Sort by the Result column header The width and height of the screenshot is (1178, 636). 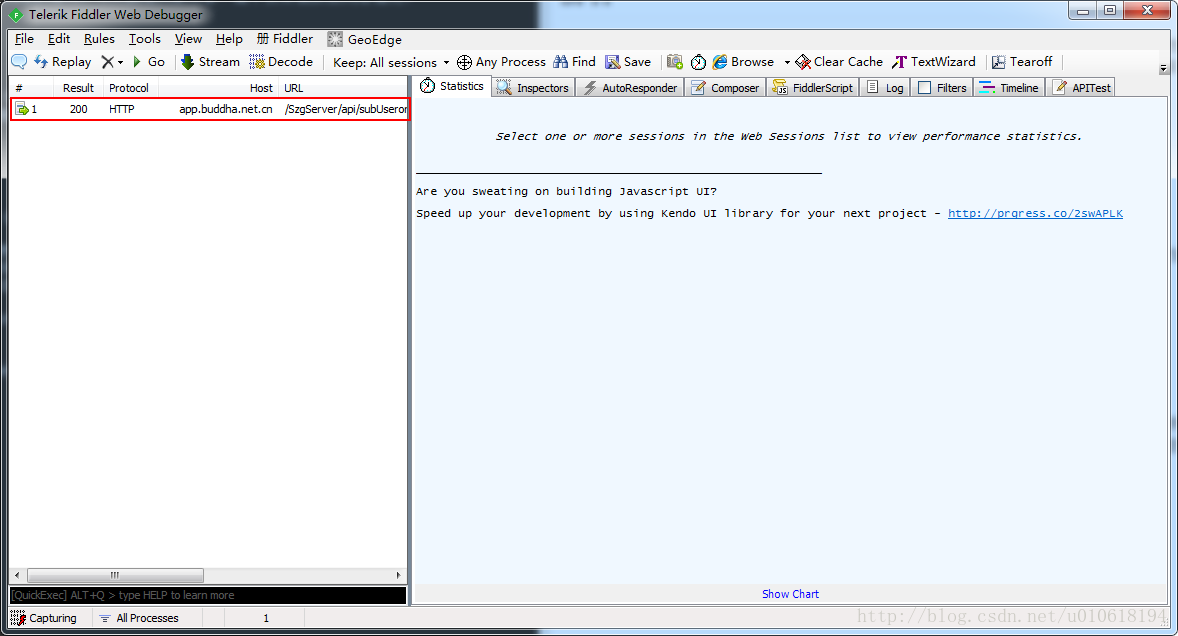78,88
